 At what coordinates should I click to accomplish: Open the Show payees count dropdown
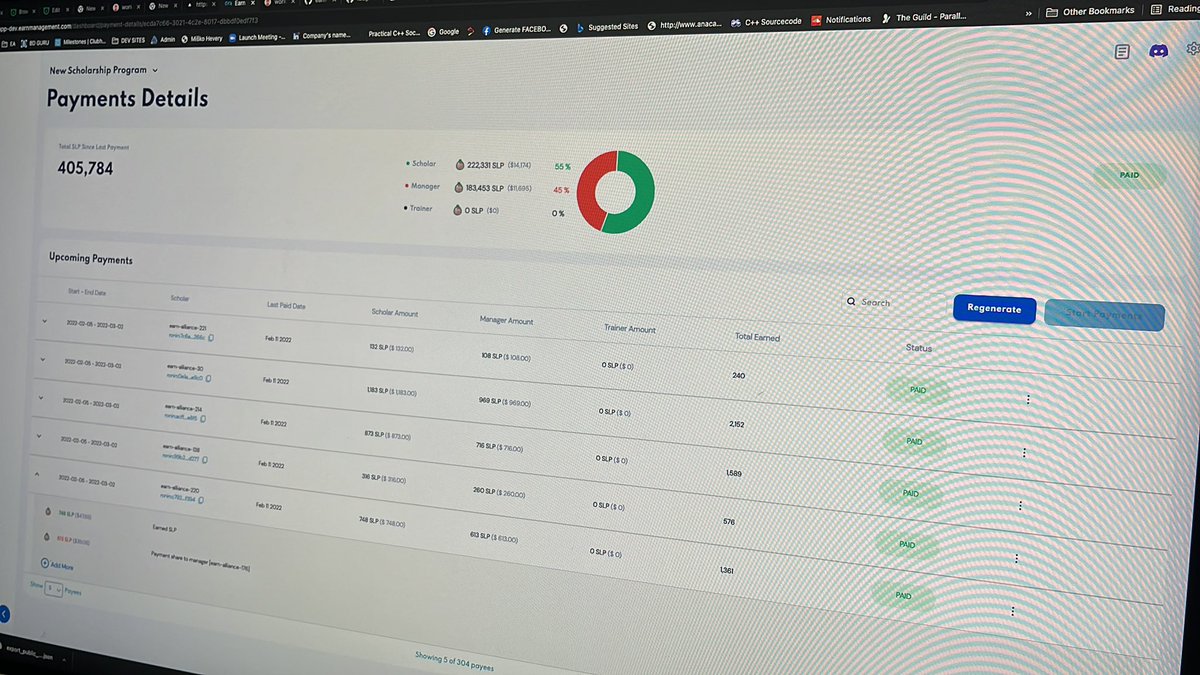coord(54,590)
